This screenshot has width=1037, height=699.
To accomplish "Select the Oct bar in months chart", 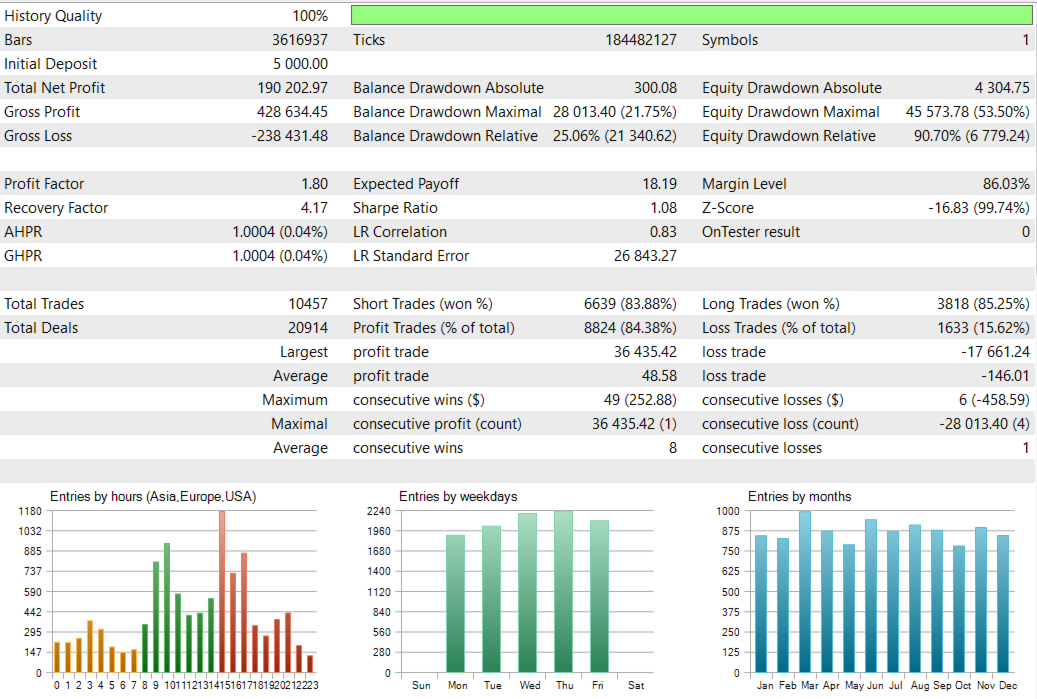I will [x=959, y=610].
